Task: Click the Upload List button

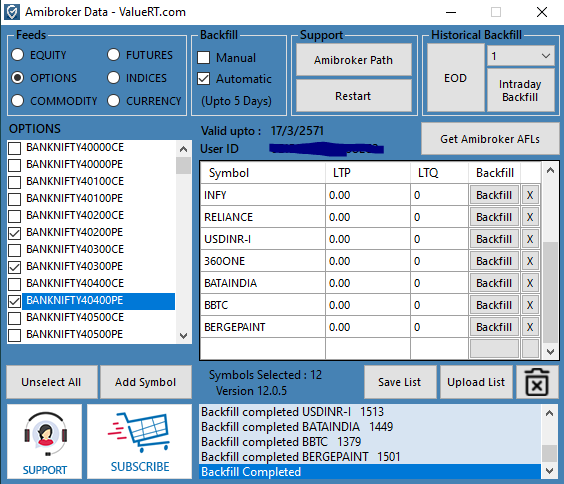Action: (x=476, y=382)
